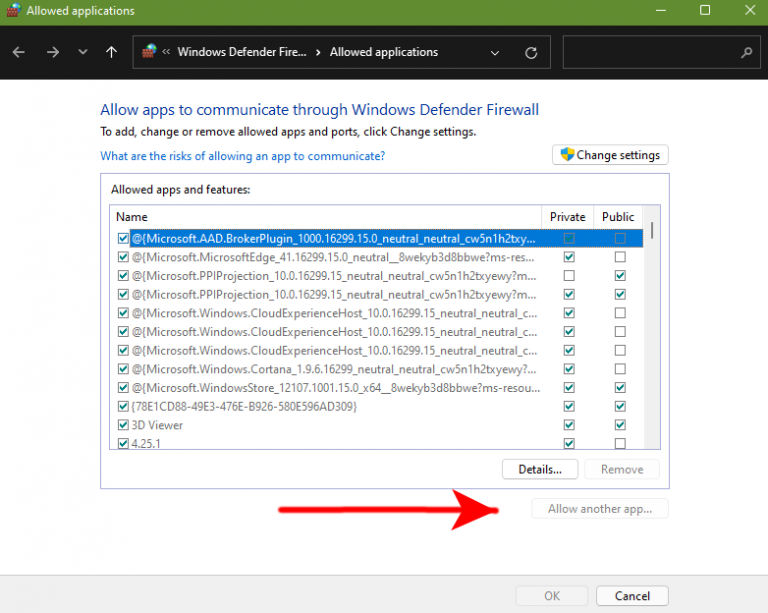This screenshot has height=613, width=768.
Task: Go up one level arrow
Action: [x=112, y=52]
